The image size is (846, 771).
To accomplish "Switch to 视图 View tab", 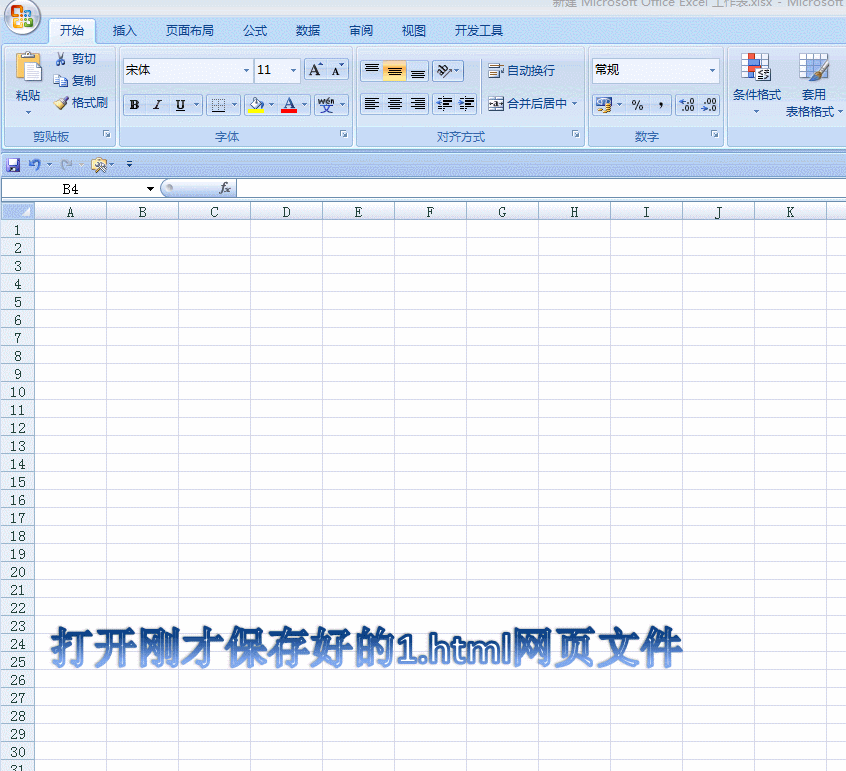I will tap(413, 31).
